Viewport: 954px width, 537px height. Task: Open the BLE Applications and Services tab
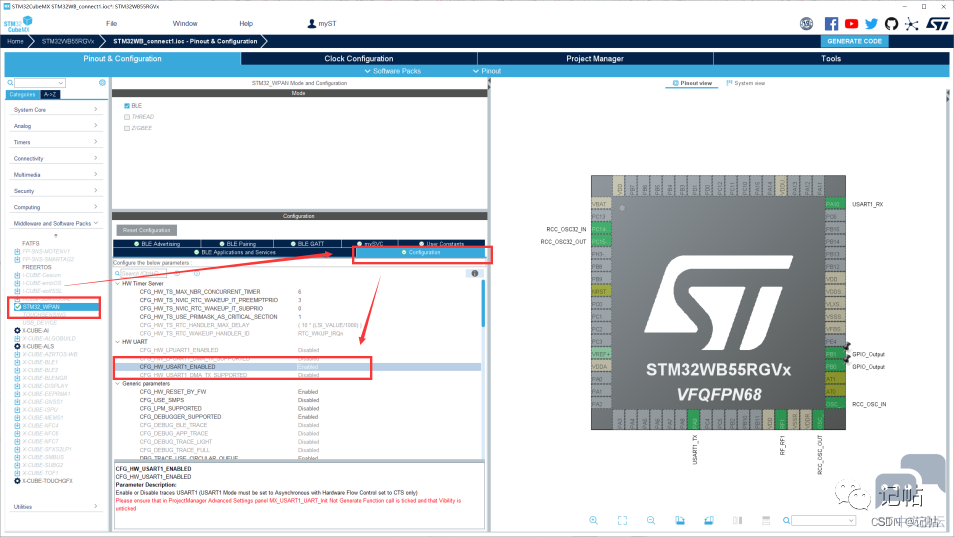tap(234, 252)
